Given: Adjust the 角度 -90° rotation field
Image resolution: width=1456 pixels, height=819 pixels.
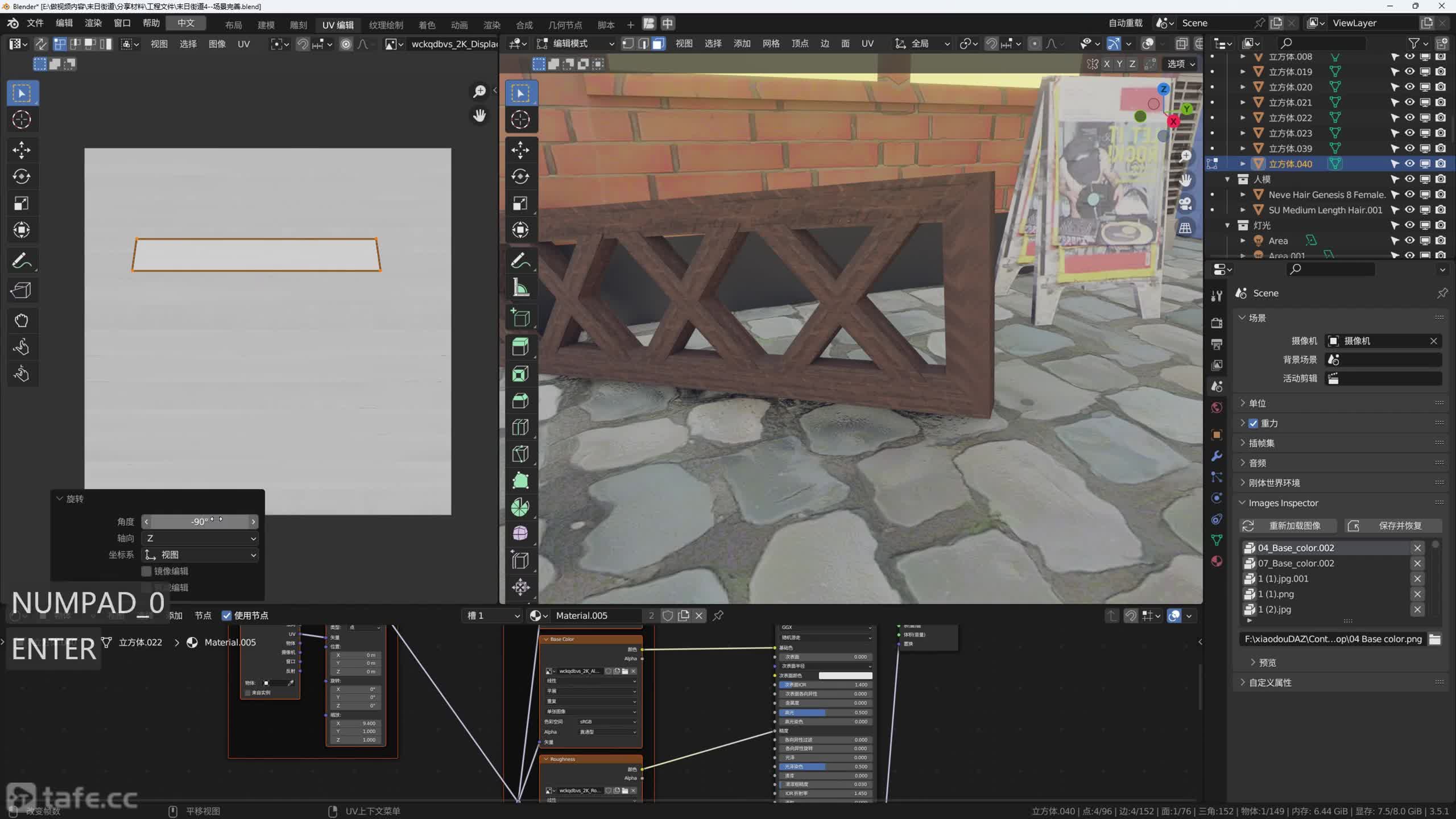Looking at the screenshot, I should [x=200, y=522].
